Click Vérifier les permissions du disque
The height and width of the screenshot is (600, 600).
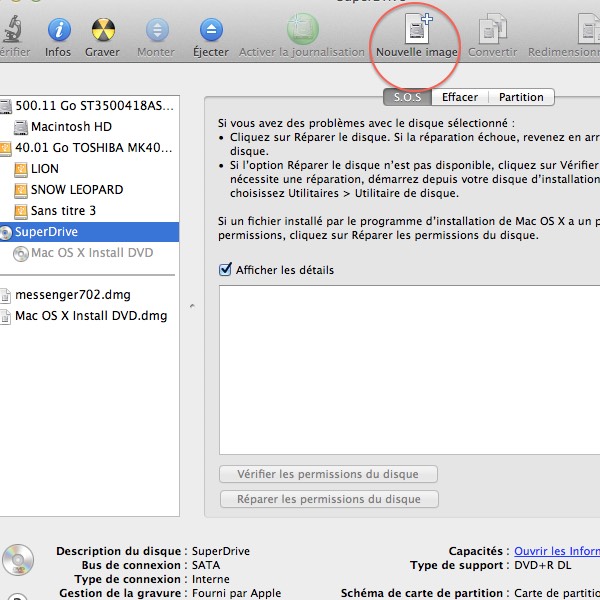[x=328, y=474]
